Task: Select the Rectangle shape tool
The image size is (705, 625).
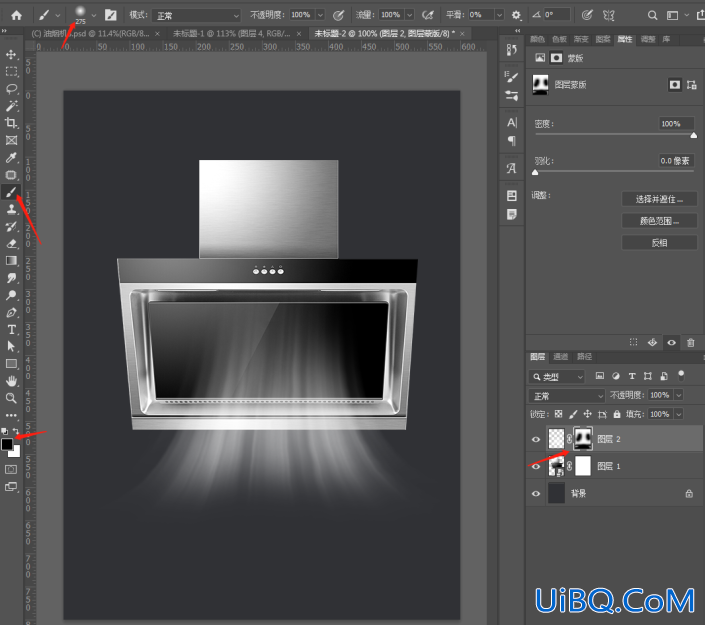Action: (11, 364)
